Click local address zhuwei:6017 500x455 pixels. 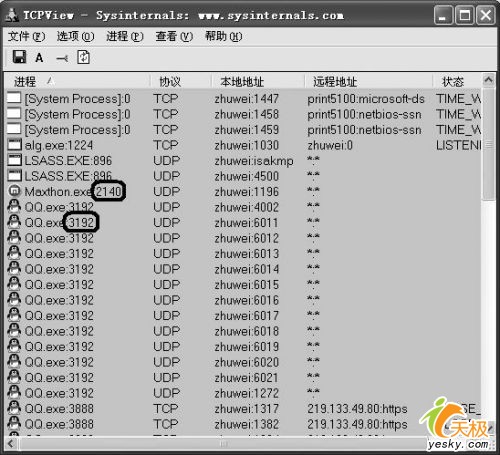(247, 316)
